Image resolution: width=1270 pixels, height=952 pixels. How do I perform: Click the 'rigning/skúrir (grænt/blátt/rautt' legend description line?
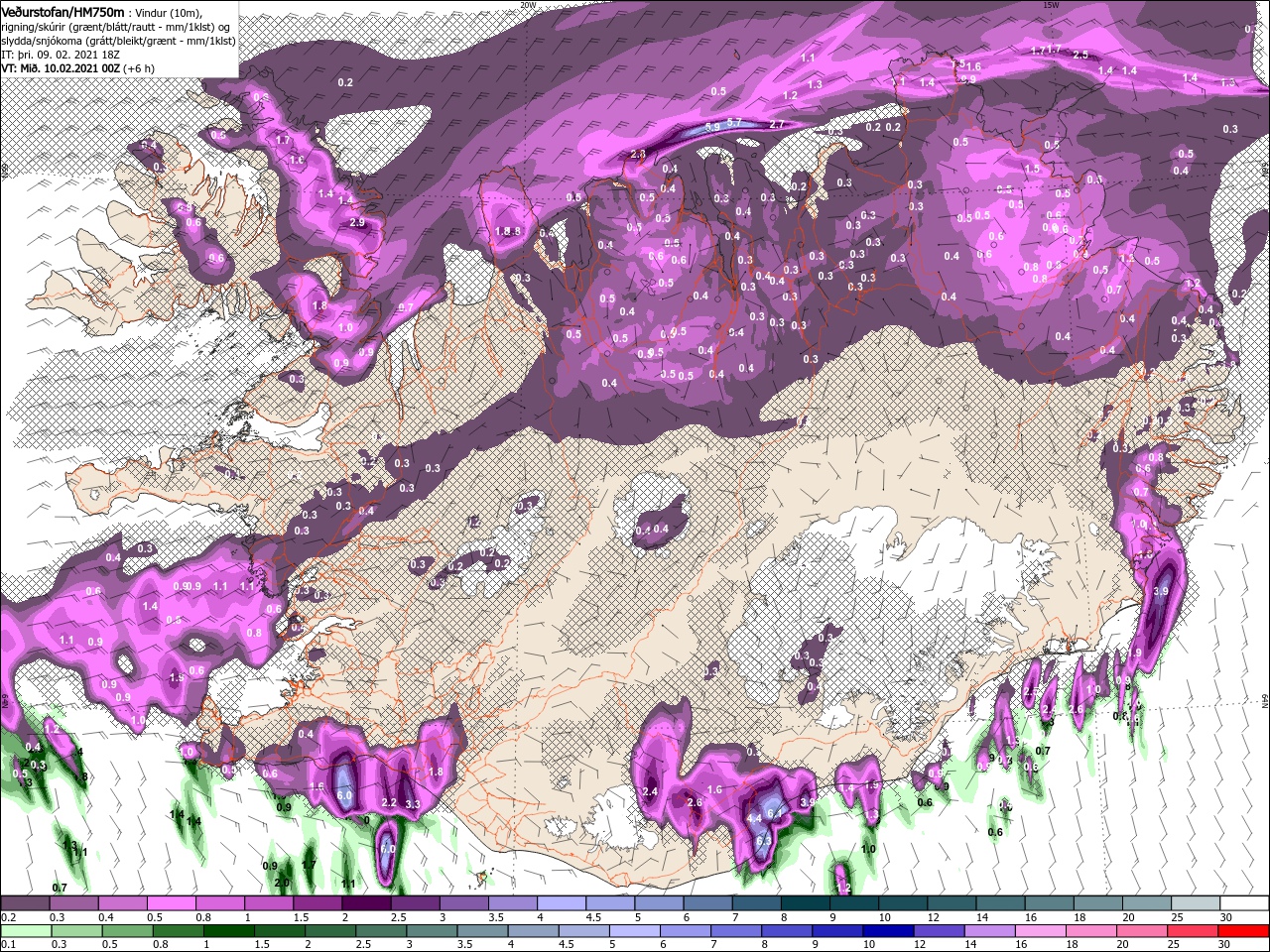pos(116,27)
